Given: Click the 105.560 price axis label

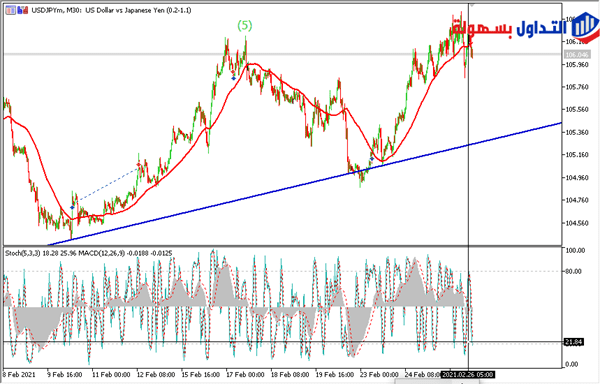Looking at the screenshot, I should pyautogui.click(x=577, y=110).
